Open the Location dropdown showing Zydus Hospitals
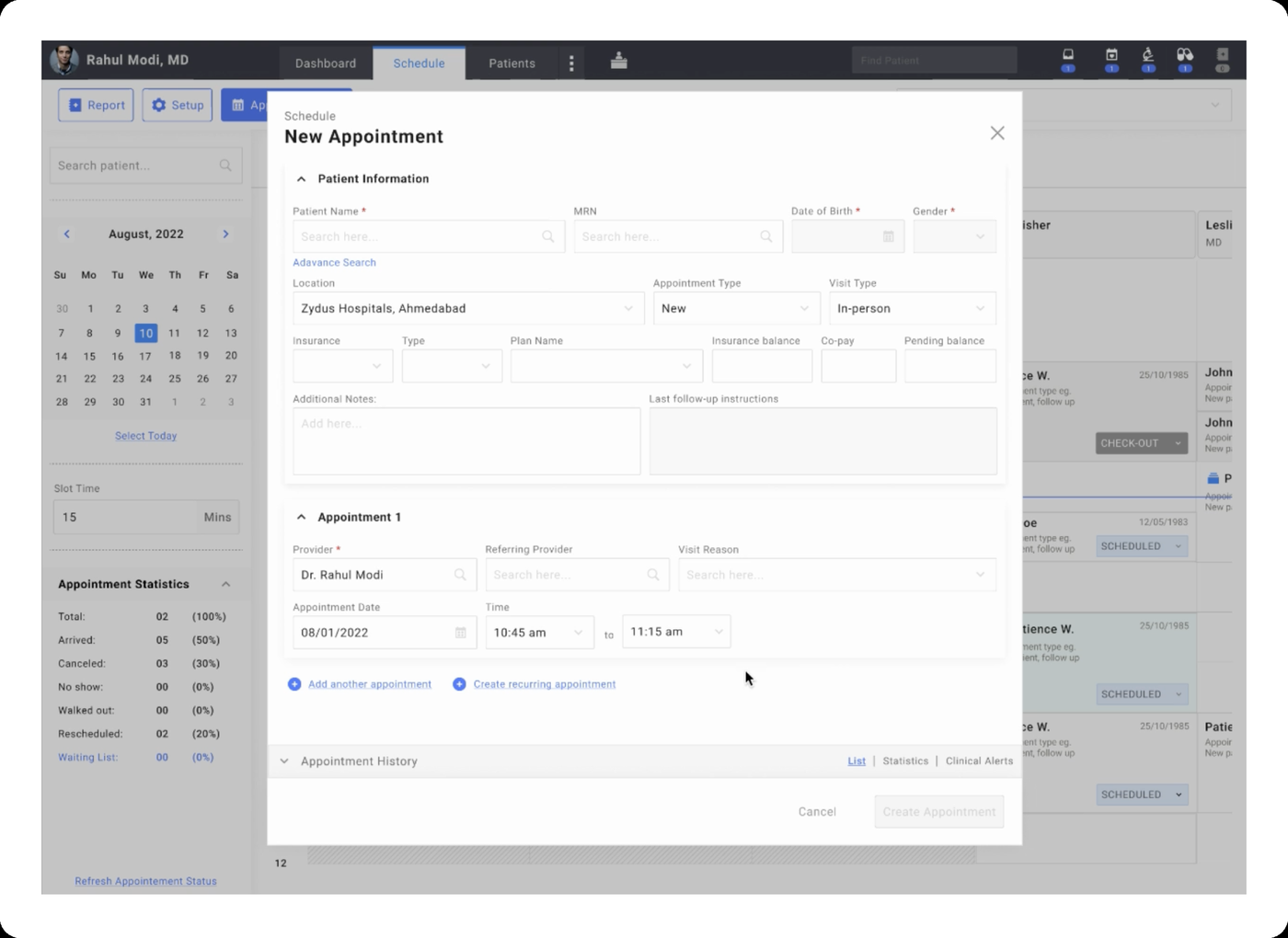Screen dimensions: 1288x938 coord(468,308)
